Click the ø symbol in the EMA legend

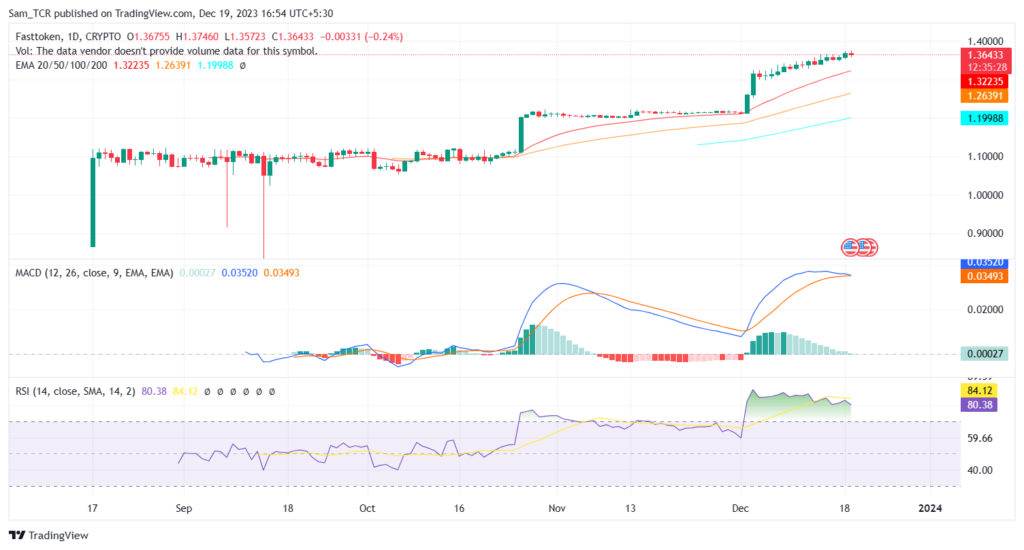coord(242,65)
